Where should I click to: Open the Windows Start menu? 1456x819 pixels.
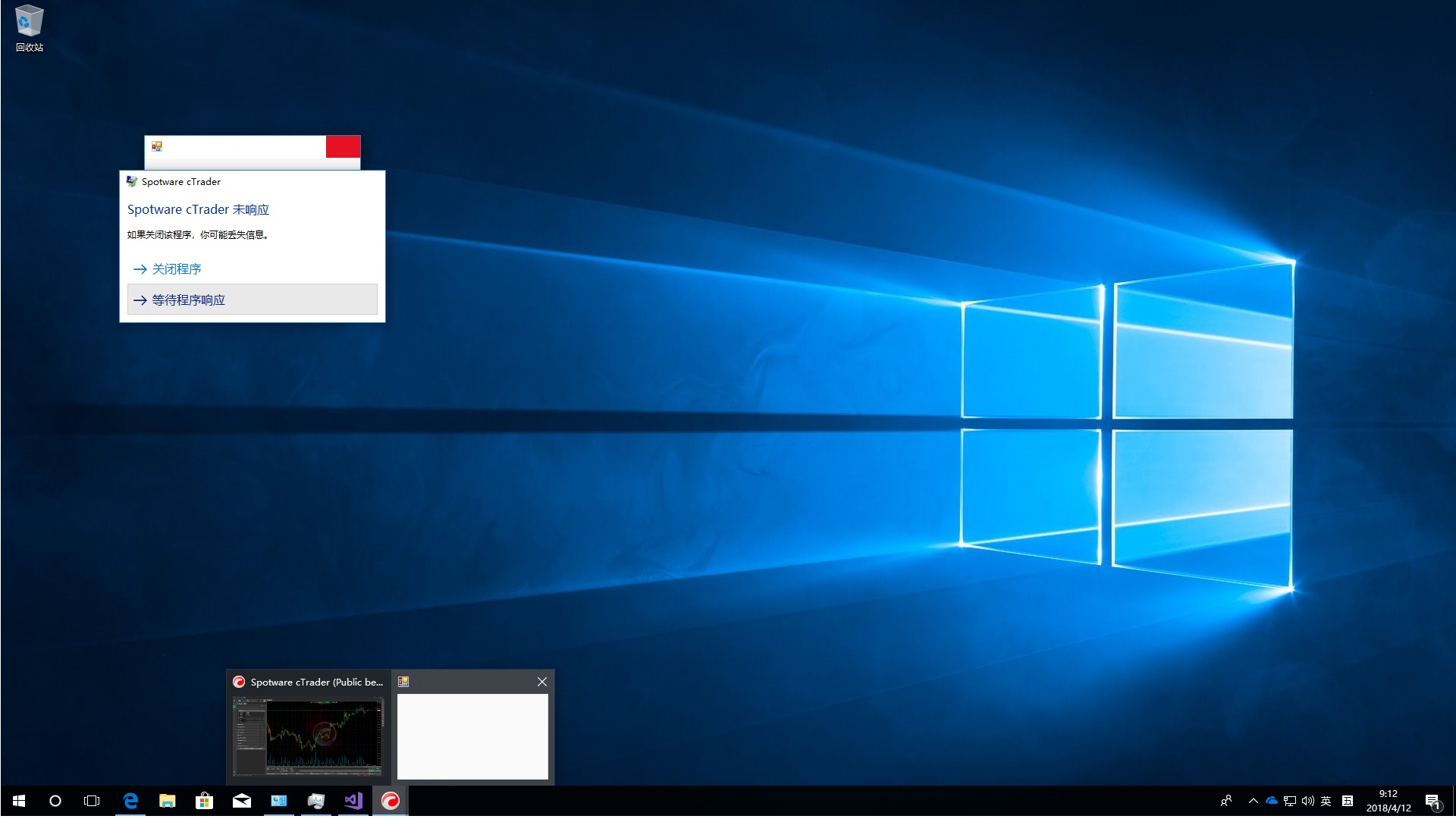pyautogui.click(x=19, y=801)
